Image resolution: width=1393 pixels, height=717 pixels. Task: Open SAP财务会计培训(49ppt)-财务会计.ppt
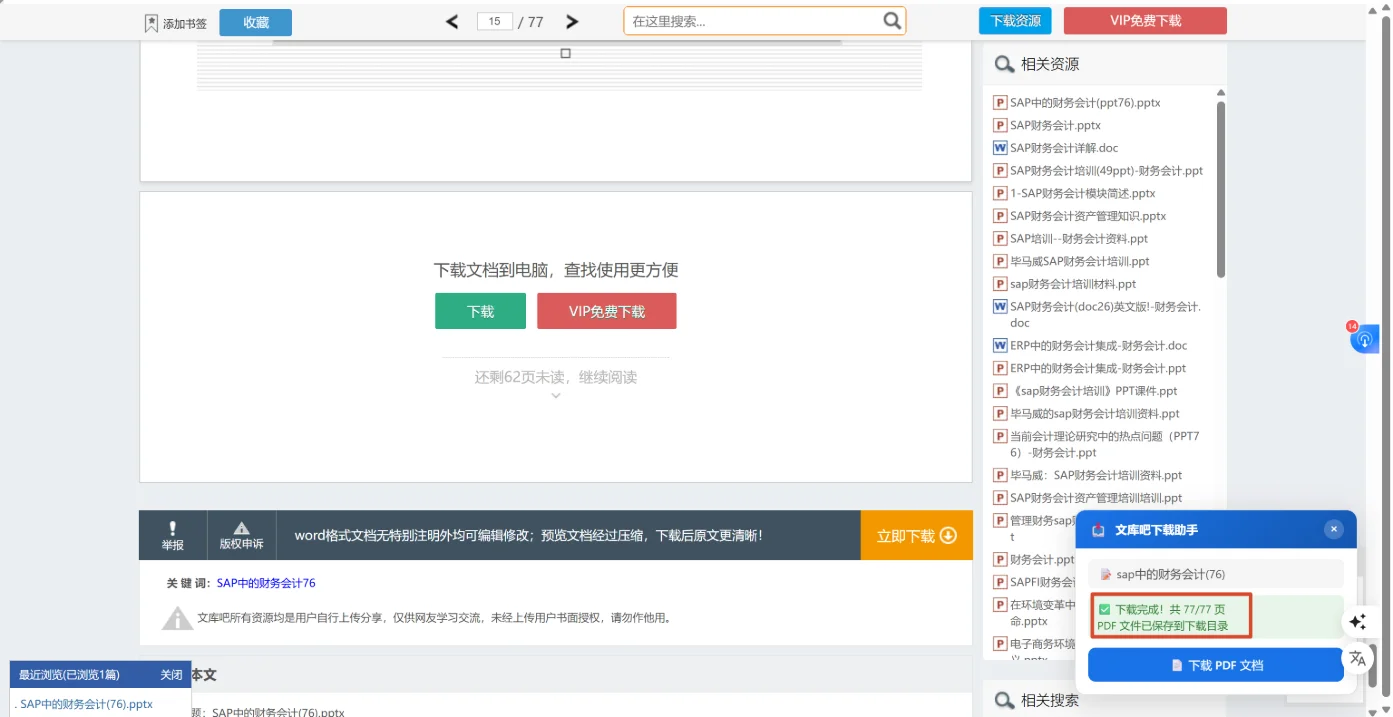1106,171
